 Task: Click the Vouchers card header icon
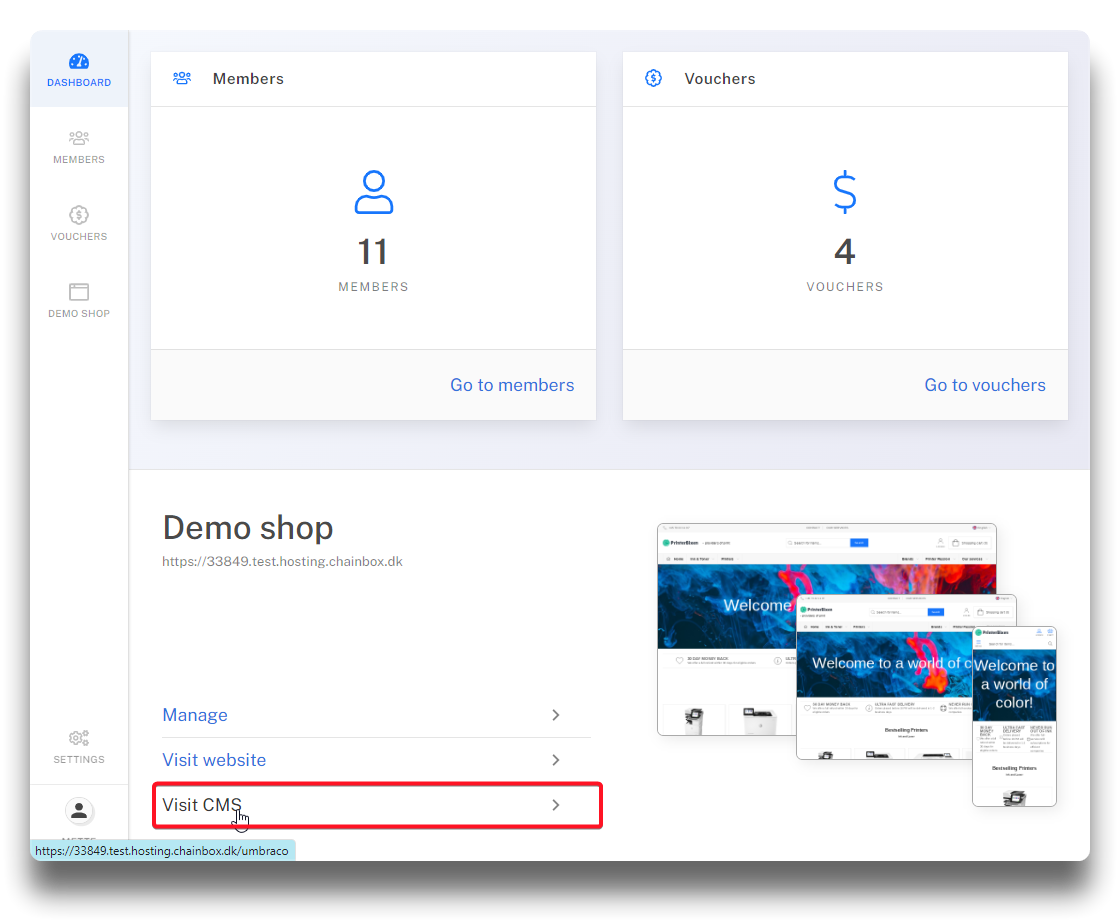click(x=653, y=78)
